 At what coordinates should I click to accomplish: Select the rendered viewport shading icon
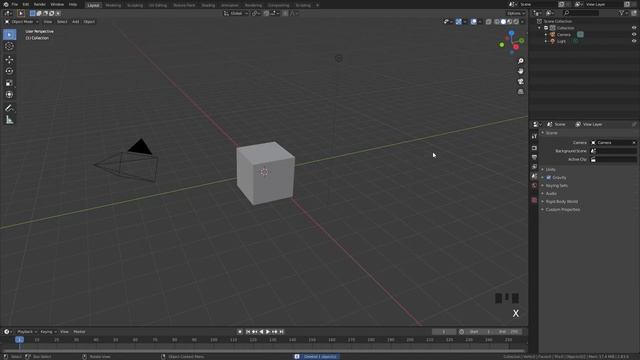[x=516, y=22]
